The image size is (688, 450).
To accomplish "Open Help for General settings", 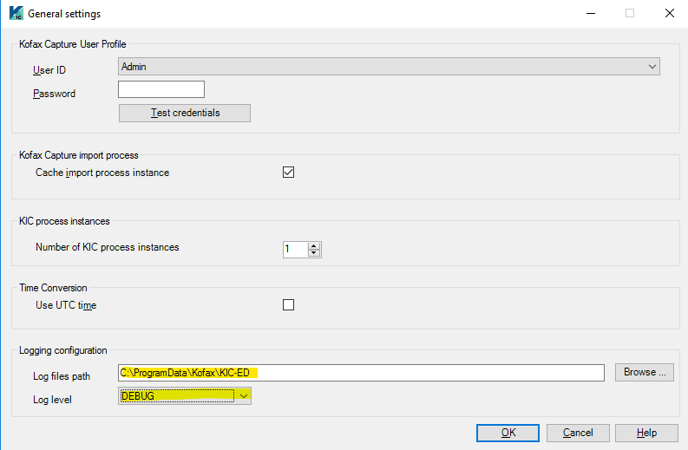I will pyautogui.click(x=646, y=433).
